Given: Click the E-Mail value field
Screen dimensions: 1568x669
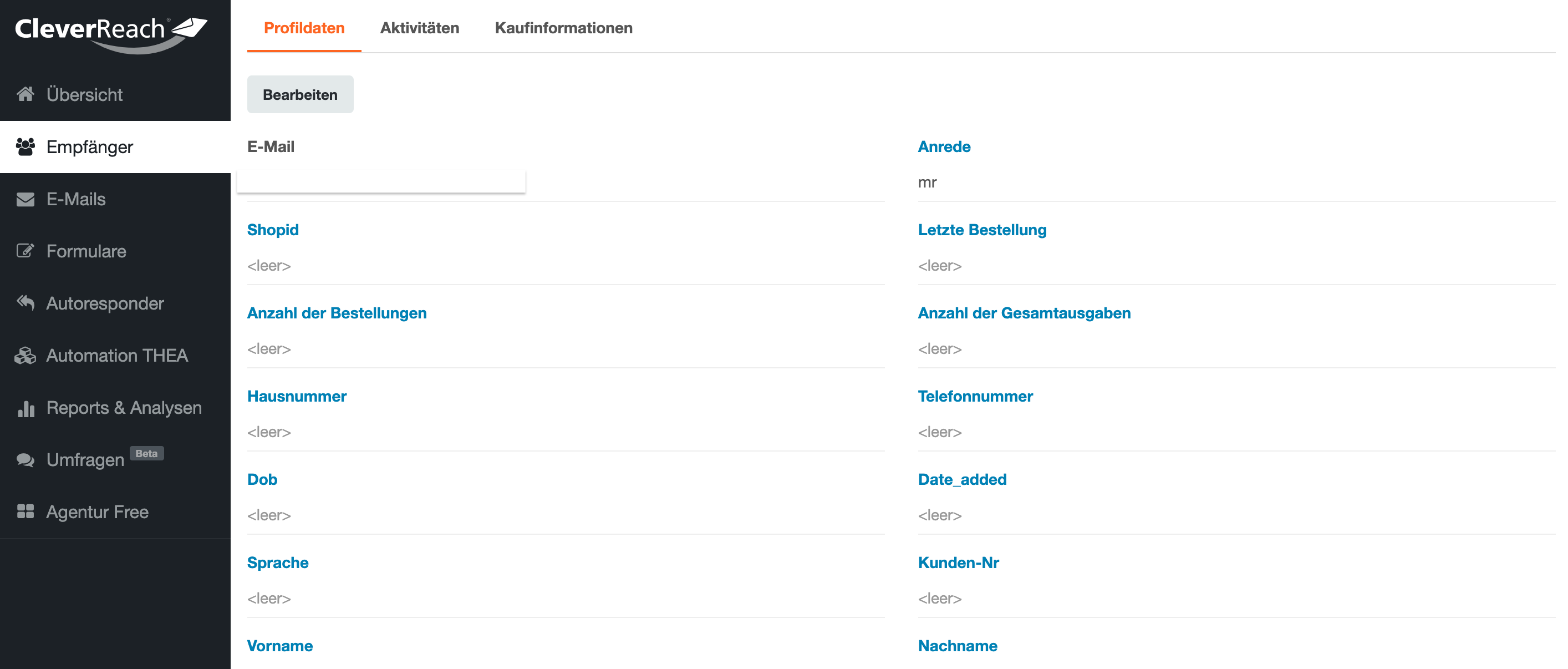Looking at the screenshot, I should click(x=381, y=182).
